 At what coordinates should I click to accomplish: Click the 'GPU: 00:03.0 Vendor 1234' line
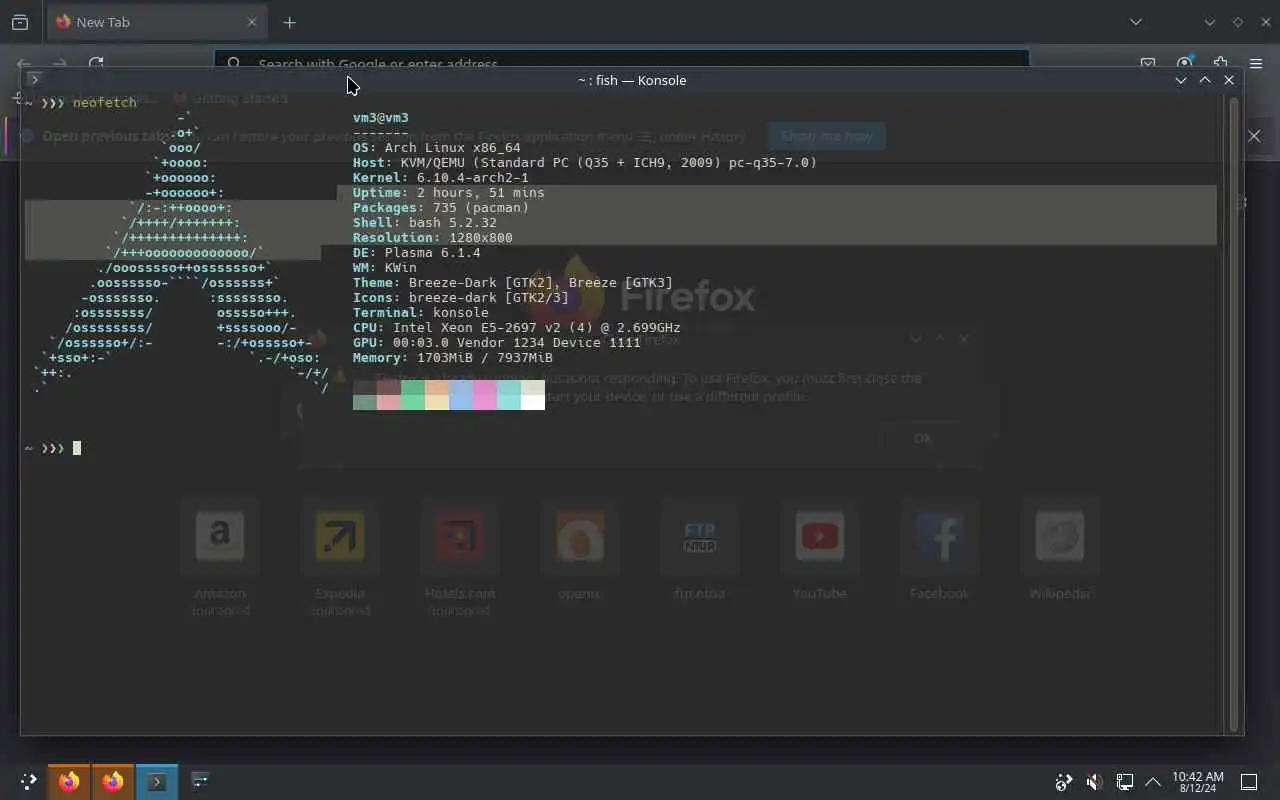[x=497, y=343]
